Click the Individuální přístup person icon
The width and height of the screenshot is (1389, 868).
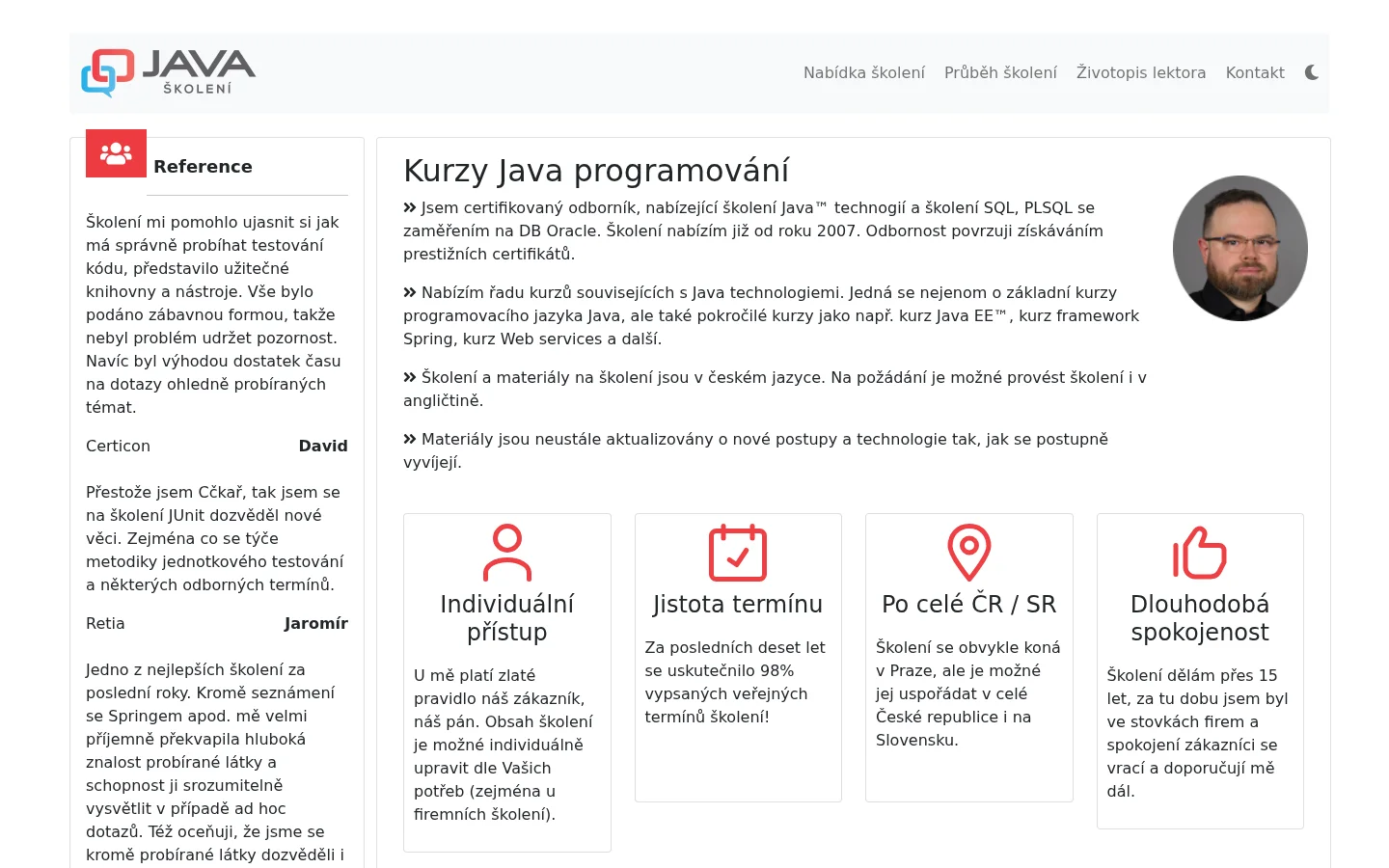507,553
